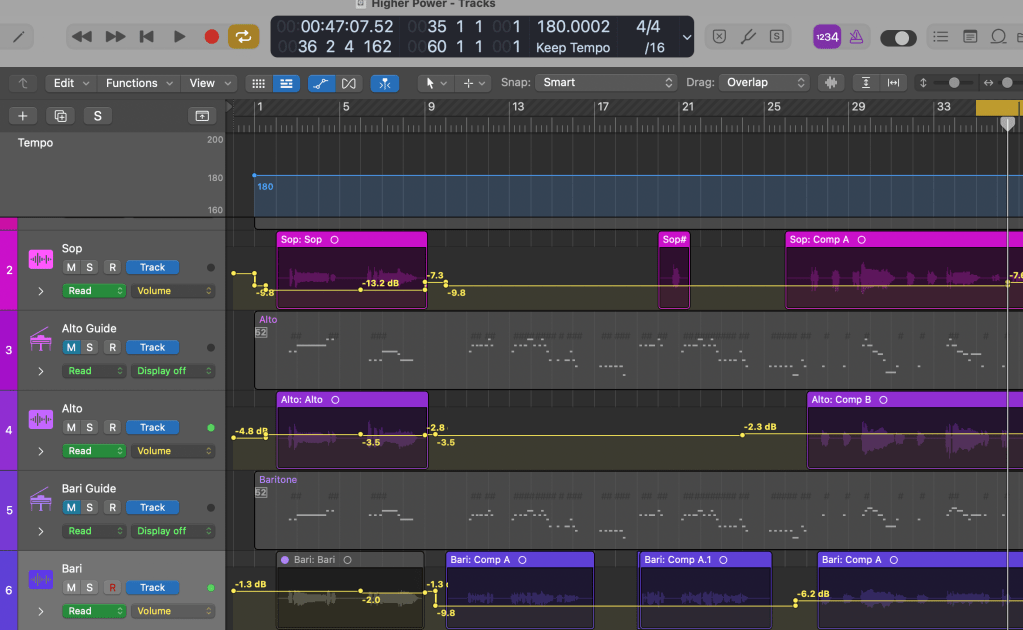This screenshot has height=630, width=1023.
Task: Click the Track button on Alto Guide
Action: coord(152,347)
